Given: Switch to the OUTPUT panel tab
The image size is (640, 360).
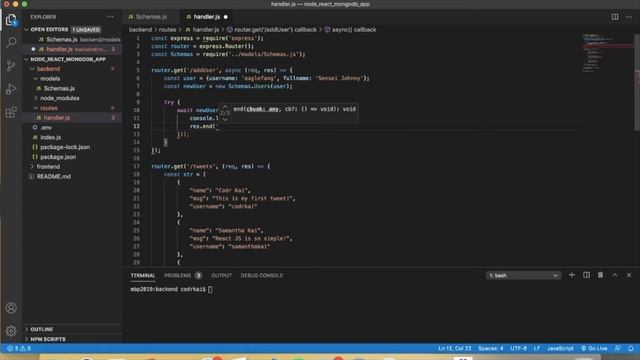Looking at the screenshot, I should [221, 276].
